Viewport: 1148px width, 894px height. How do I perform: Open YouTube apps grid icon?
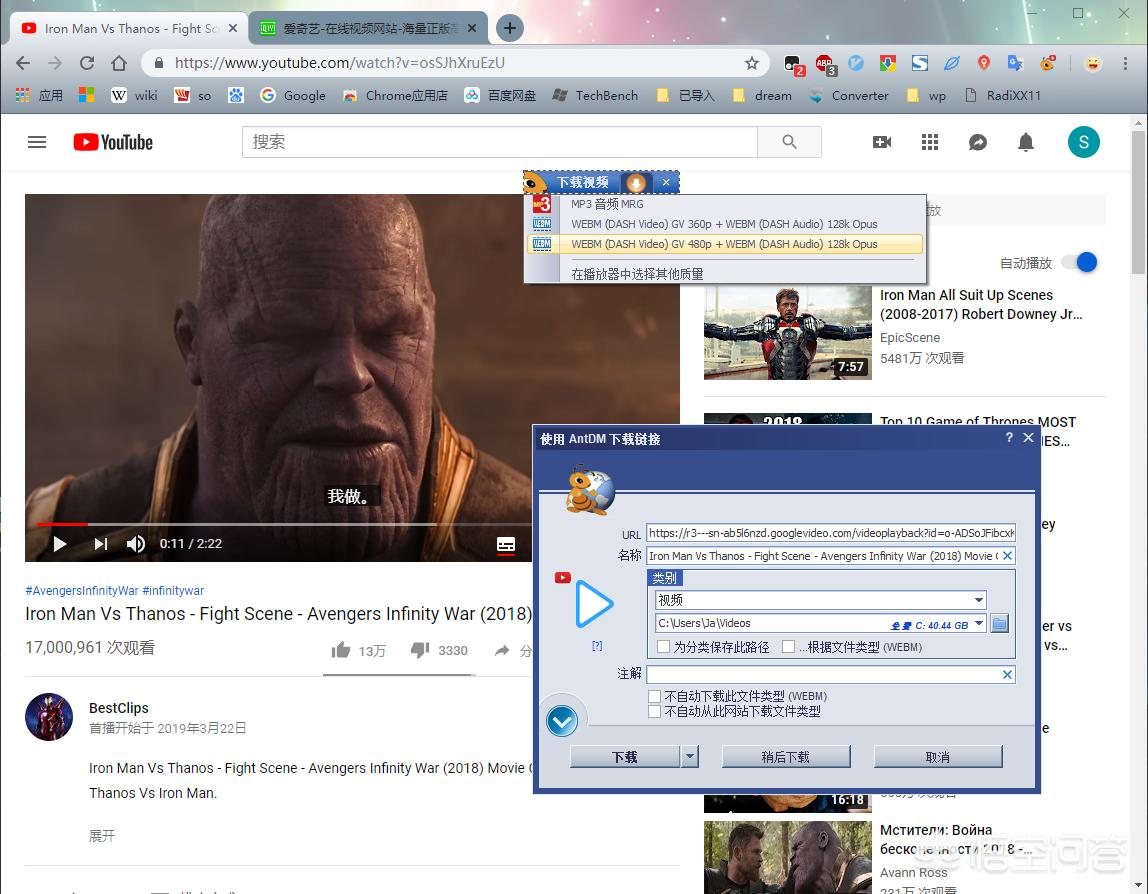tap(930, 142)
